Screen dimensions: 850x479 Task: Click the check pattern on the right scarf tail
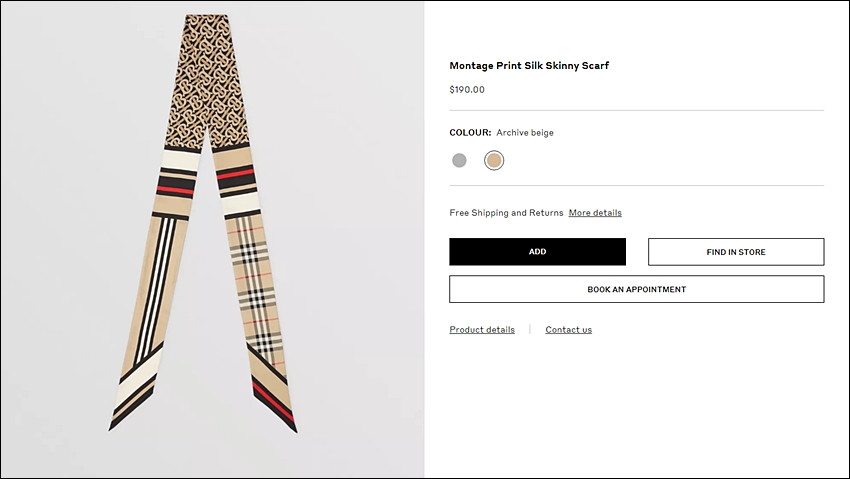255,287
